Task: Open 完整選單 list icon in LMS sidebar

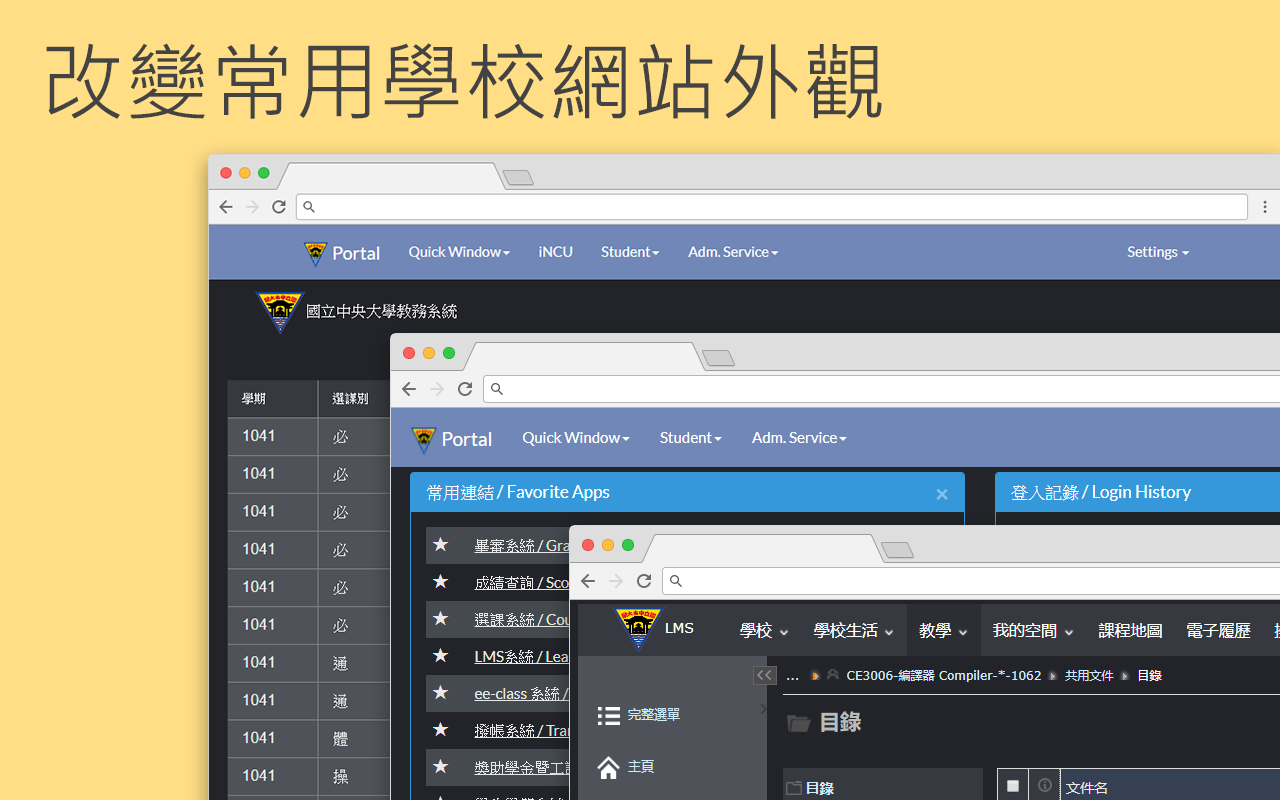Action: [x=608, y=715]
